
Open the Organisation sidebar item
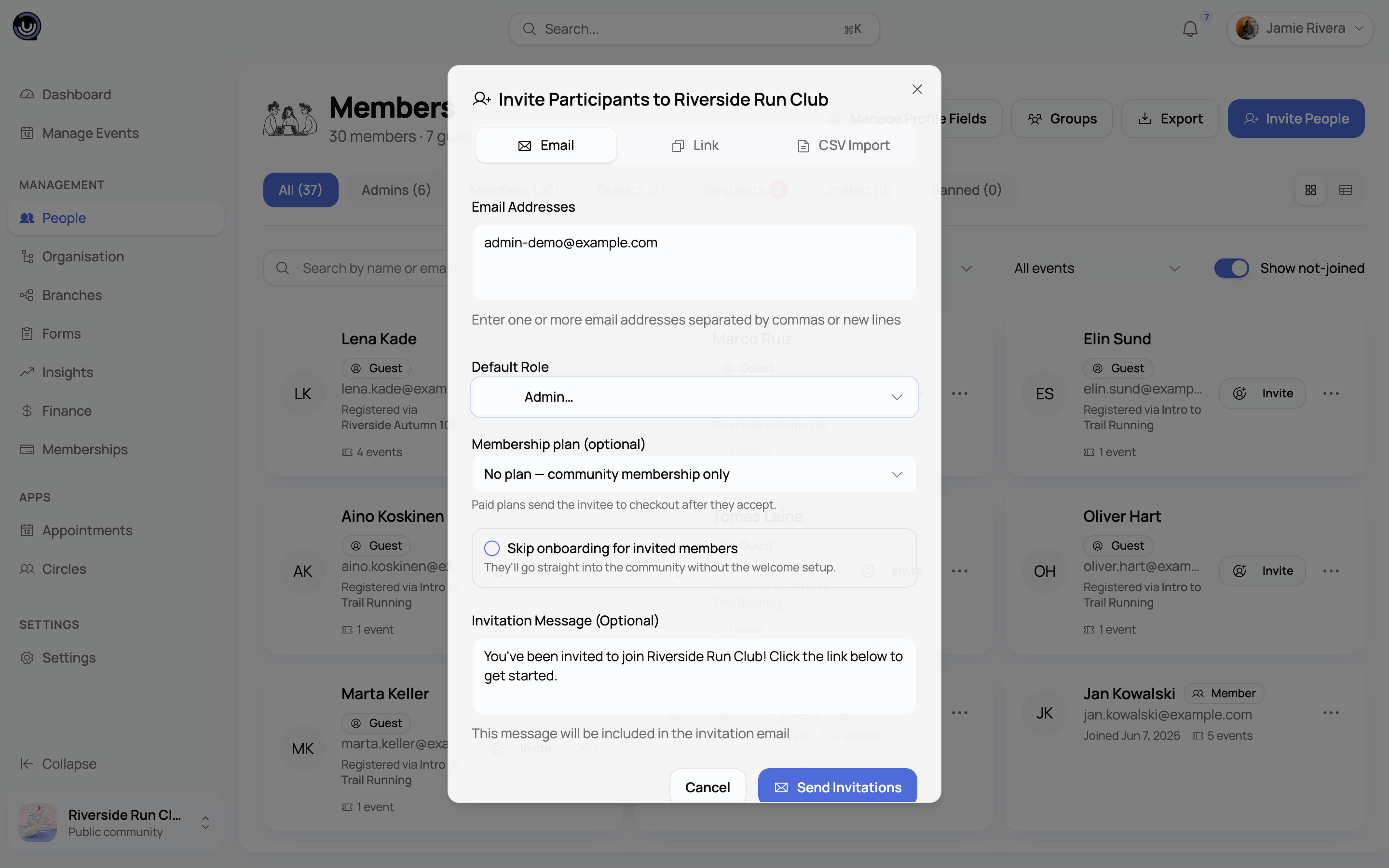115,257
